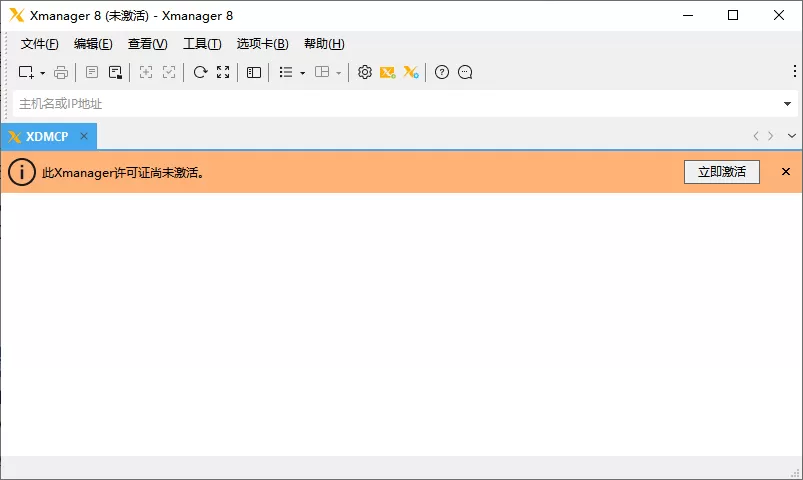Expand the tab list chevron
This screenshot has width=803, height=480.
792,136
